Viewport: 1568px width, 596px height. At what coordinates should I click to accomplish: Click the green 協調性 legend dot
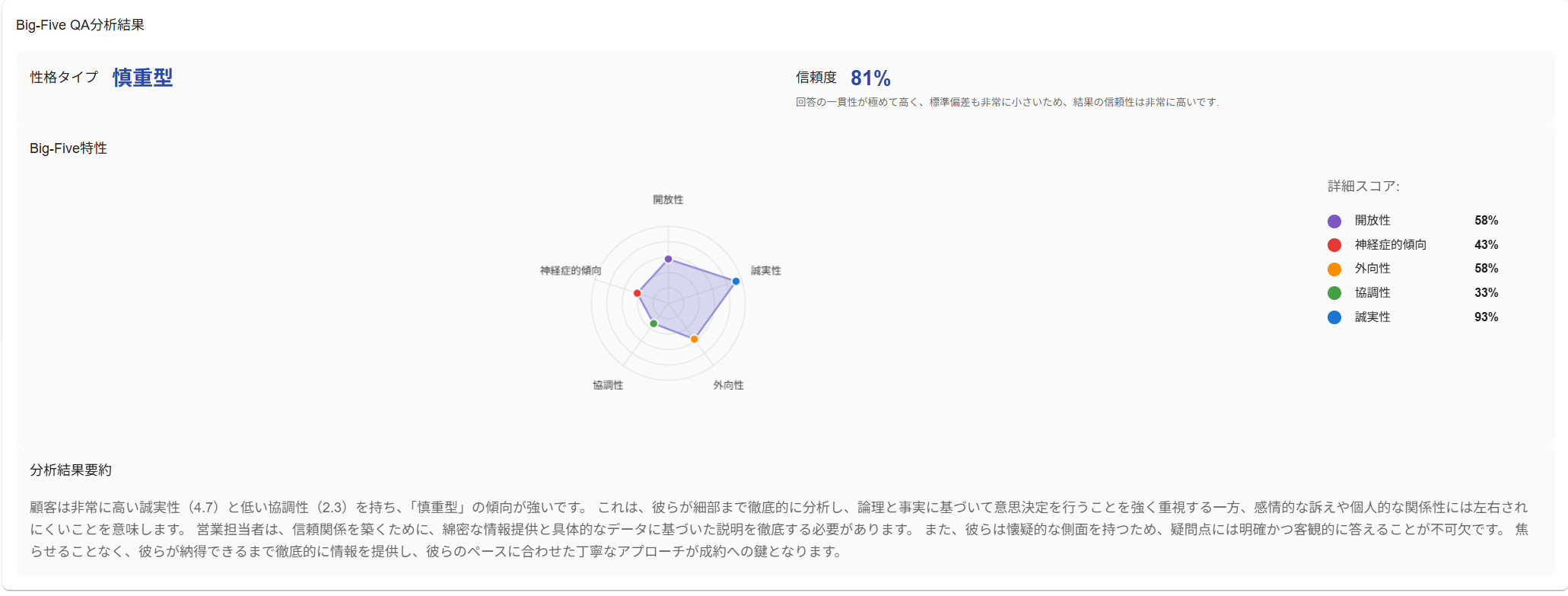pyautogui.click(x=1334, y=293)
